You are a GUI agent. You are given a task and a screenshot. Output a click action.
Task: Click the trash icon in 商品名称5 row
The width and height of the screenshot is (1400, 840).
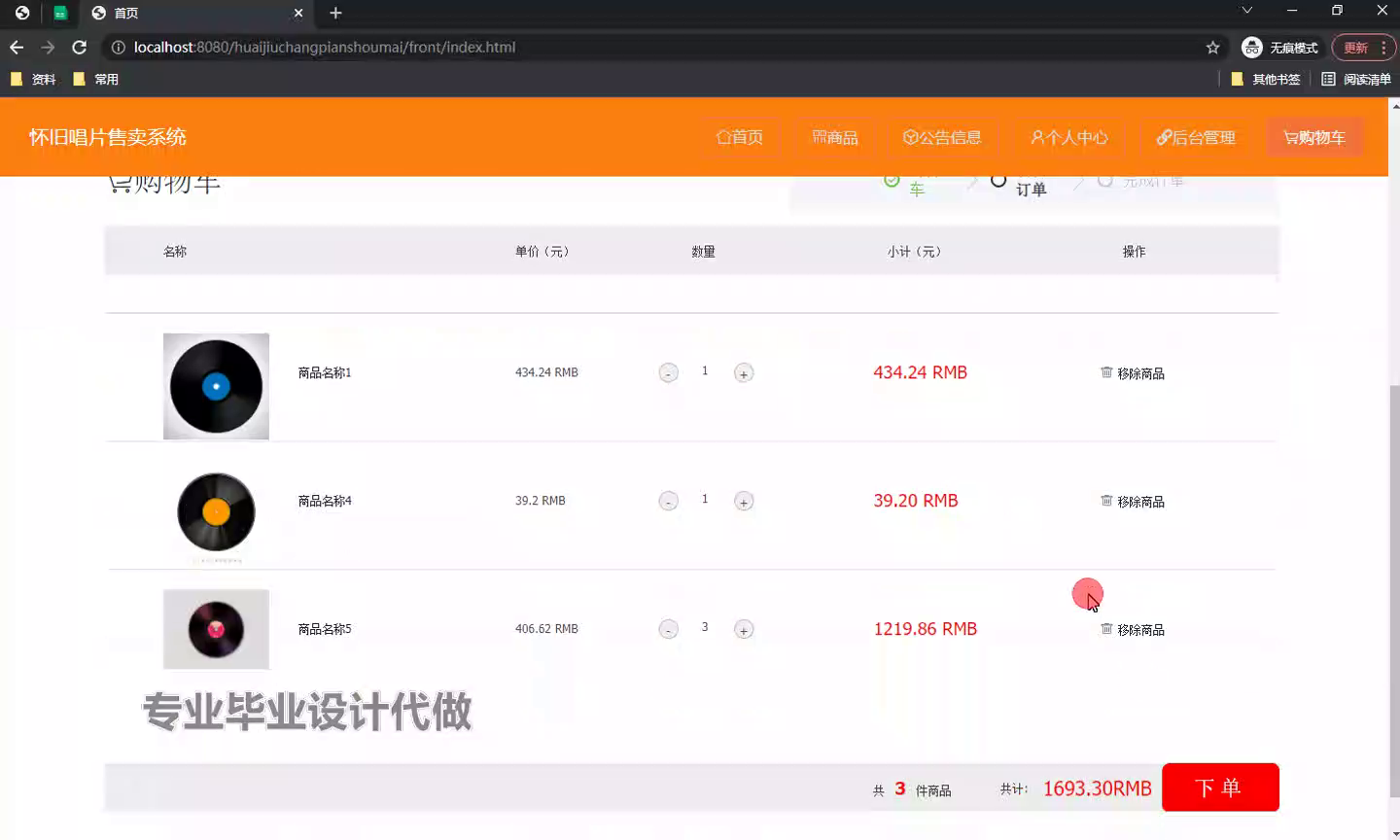[x=1106, y=629]
